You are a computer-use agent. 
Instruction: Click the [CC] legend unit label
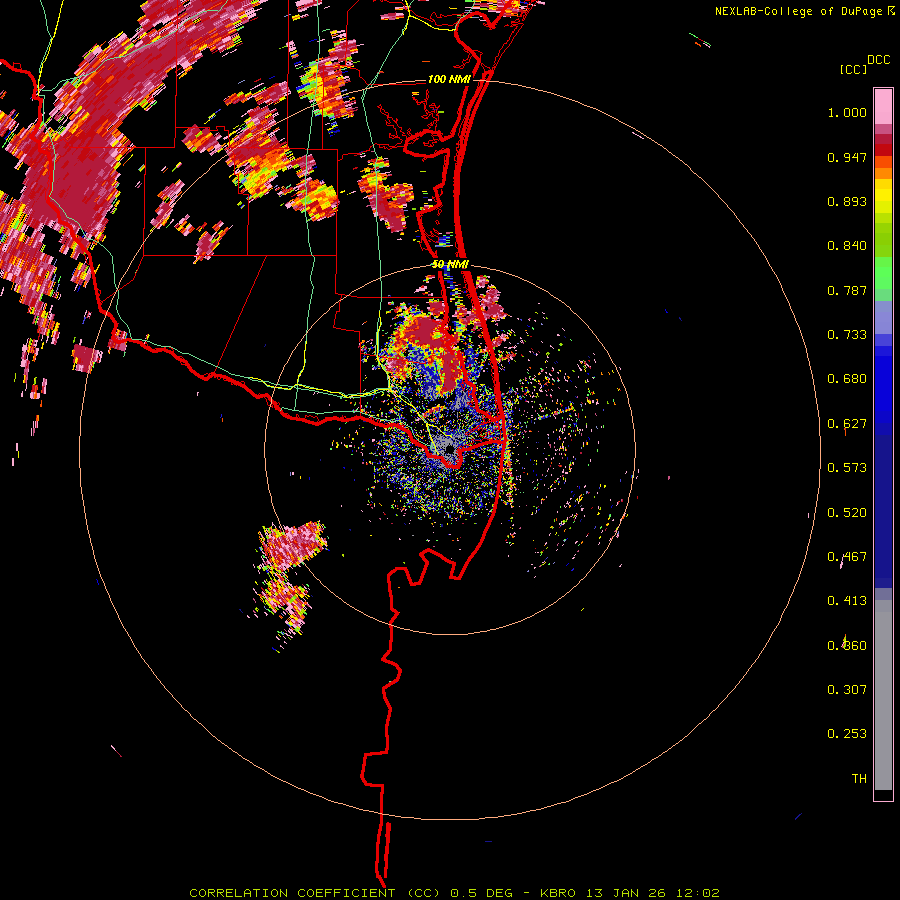coord(853,69)
